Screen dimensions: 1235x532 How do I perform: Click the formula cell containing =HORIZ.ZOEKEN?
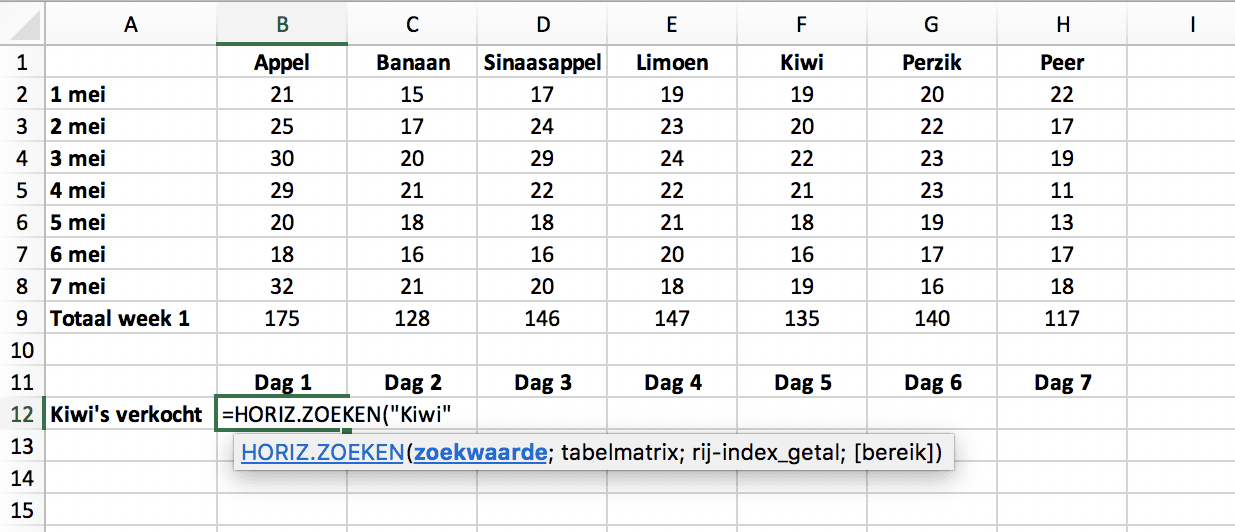282,413
